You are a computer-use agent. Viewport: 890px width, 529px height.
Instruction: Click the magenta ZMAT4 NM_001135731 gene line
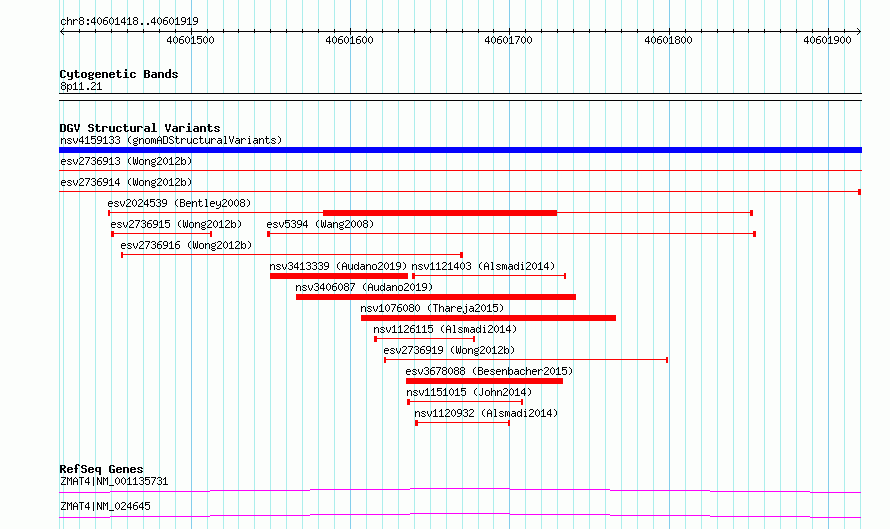[x=460, y=490]
